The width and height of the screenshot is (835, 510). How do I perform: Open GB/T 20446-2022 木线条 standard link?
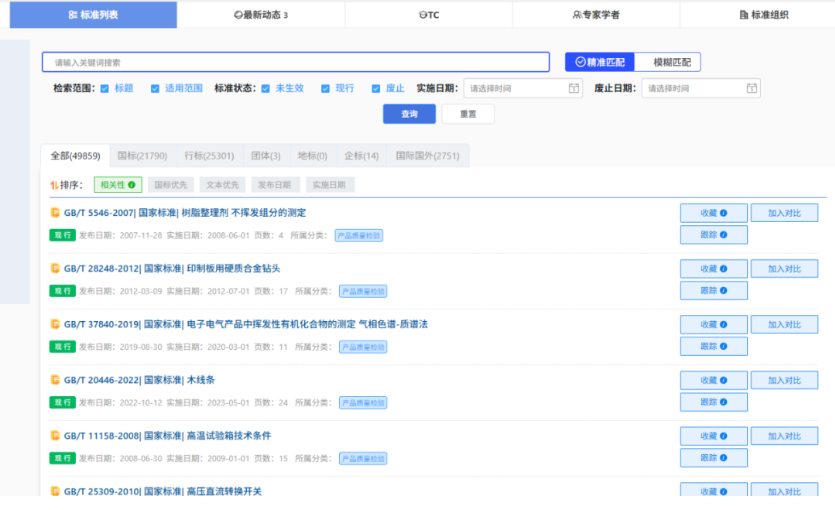[140, 380]
